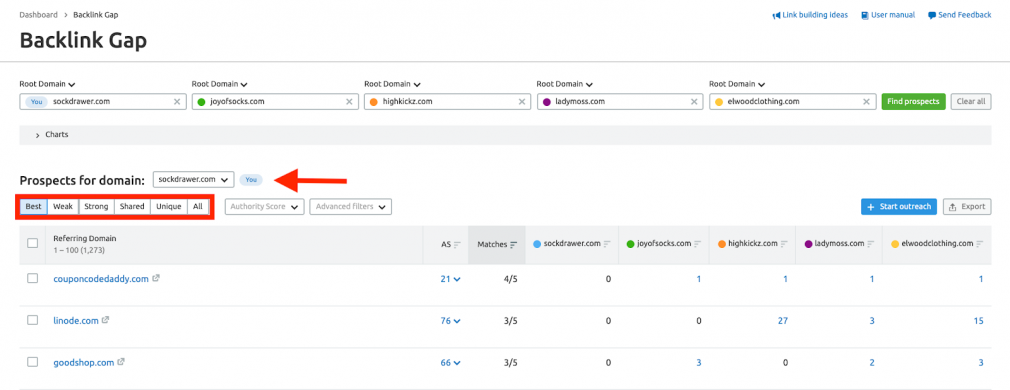Open Advanced filters dropdown
The width and height of the screenshot is (1010, 390).
coord(350,207)
